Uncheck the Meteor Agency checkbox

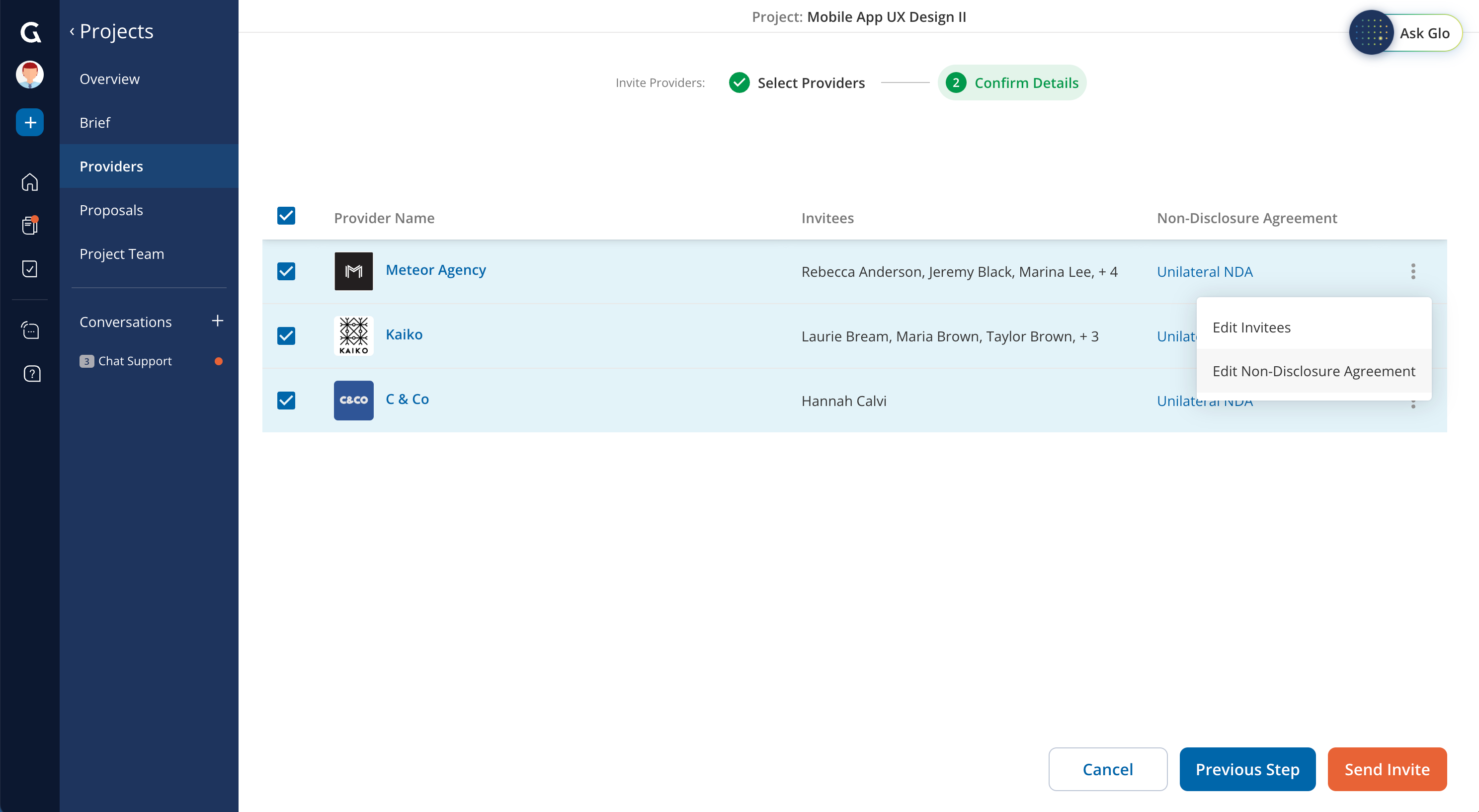tap(286, 271)
